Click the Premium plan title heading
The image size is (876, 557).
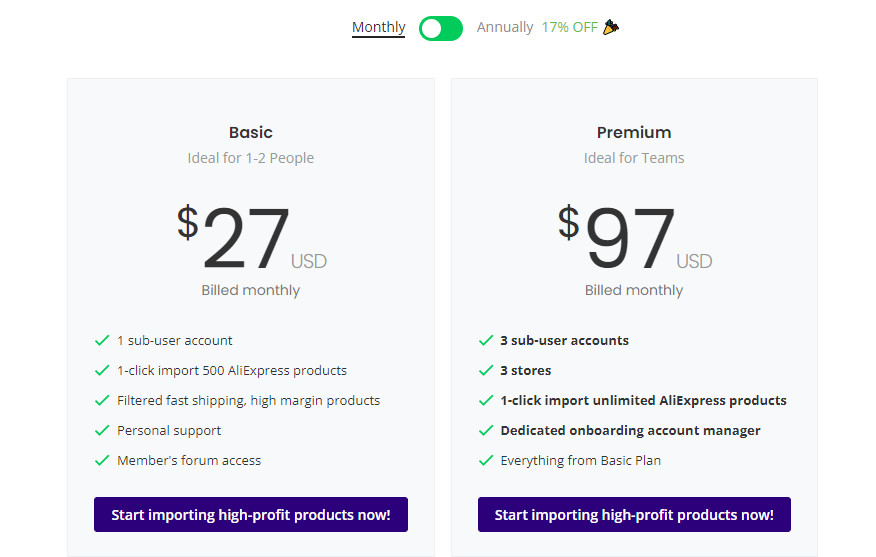[x=634, y=132]
